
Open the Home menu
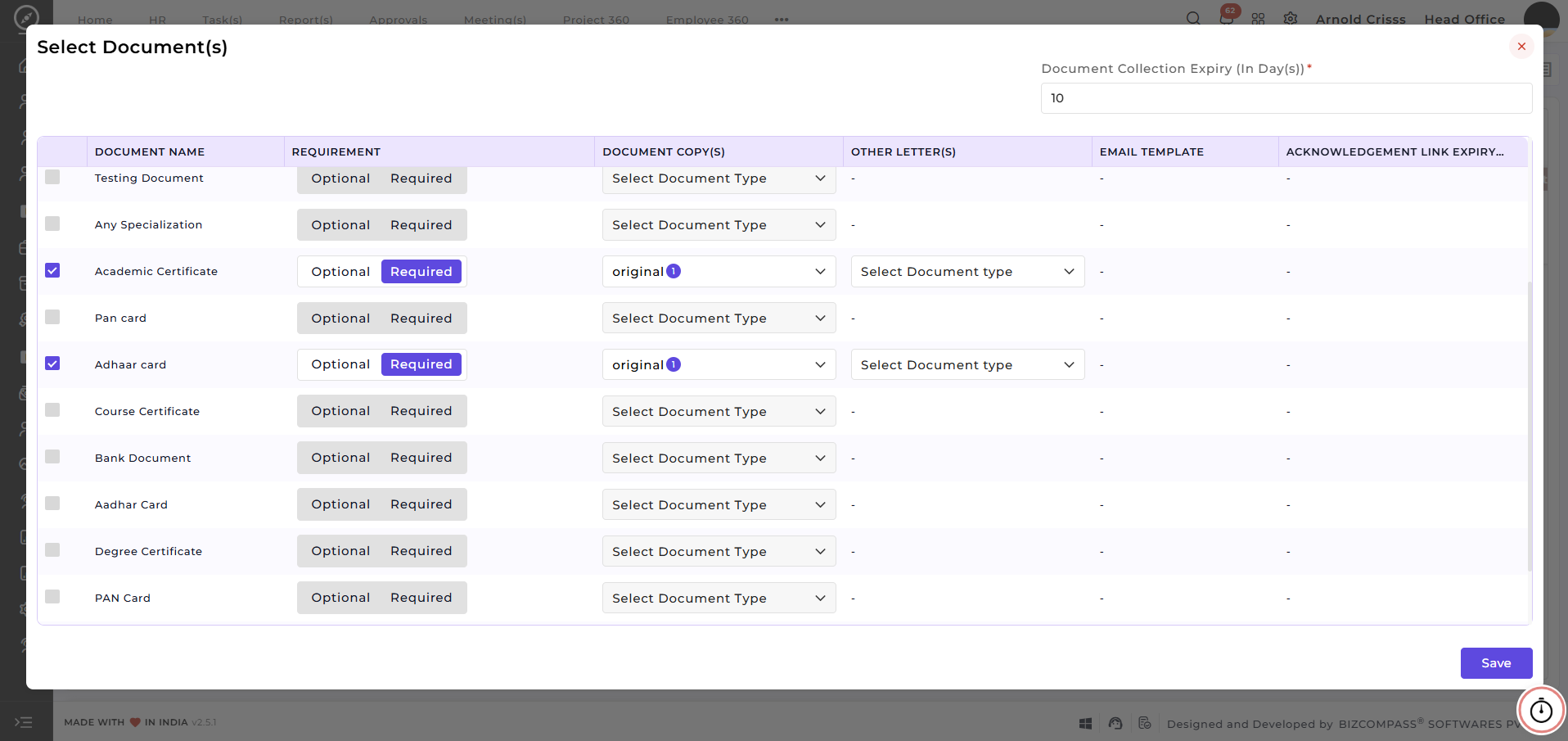pyautogui.click(x=95, y=20)
